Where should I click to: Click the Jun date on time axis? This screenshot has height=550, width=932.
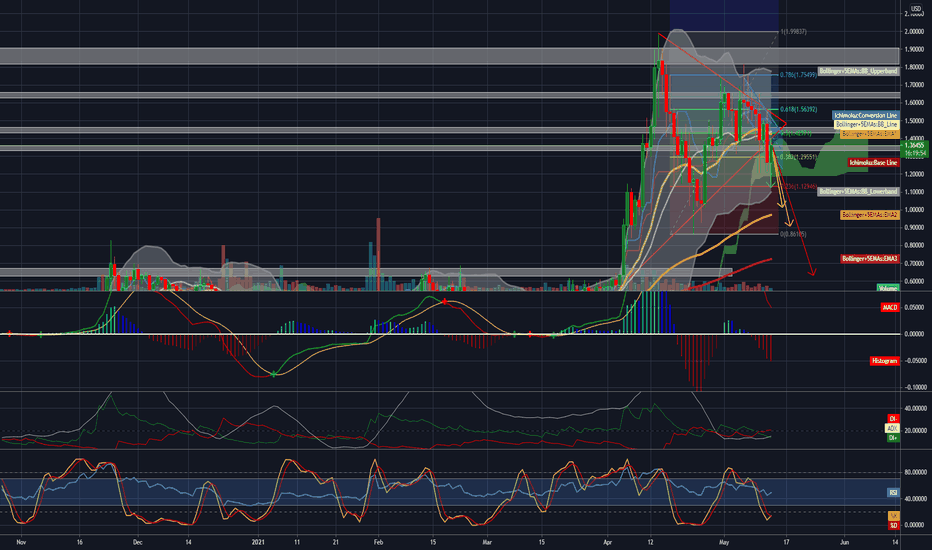pyautogui.click(x=844, y=542)
